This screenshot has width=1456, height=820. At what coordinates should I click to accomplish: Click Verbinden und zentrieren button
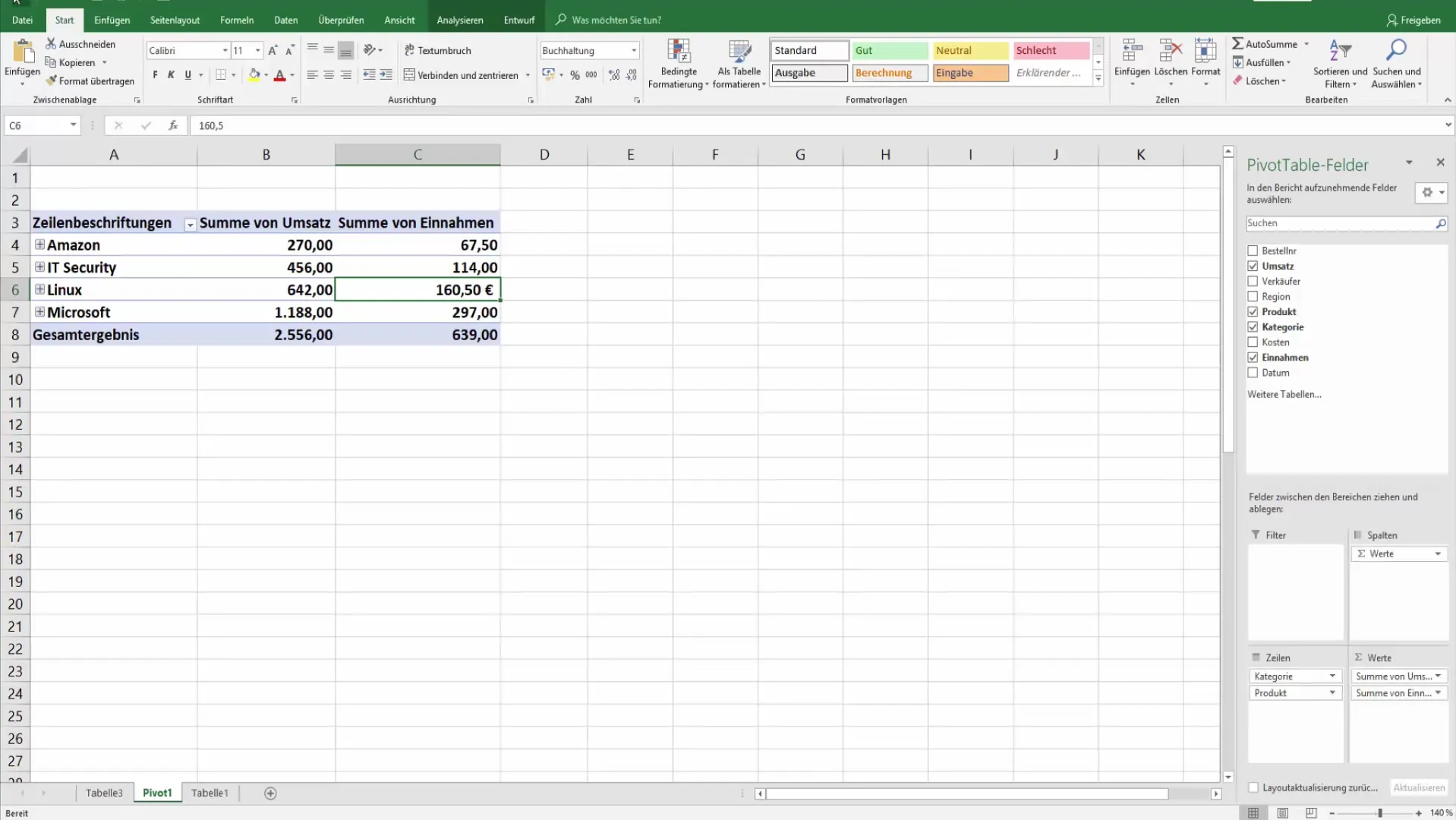(x=461, y=74)
